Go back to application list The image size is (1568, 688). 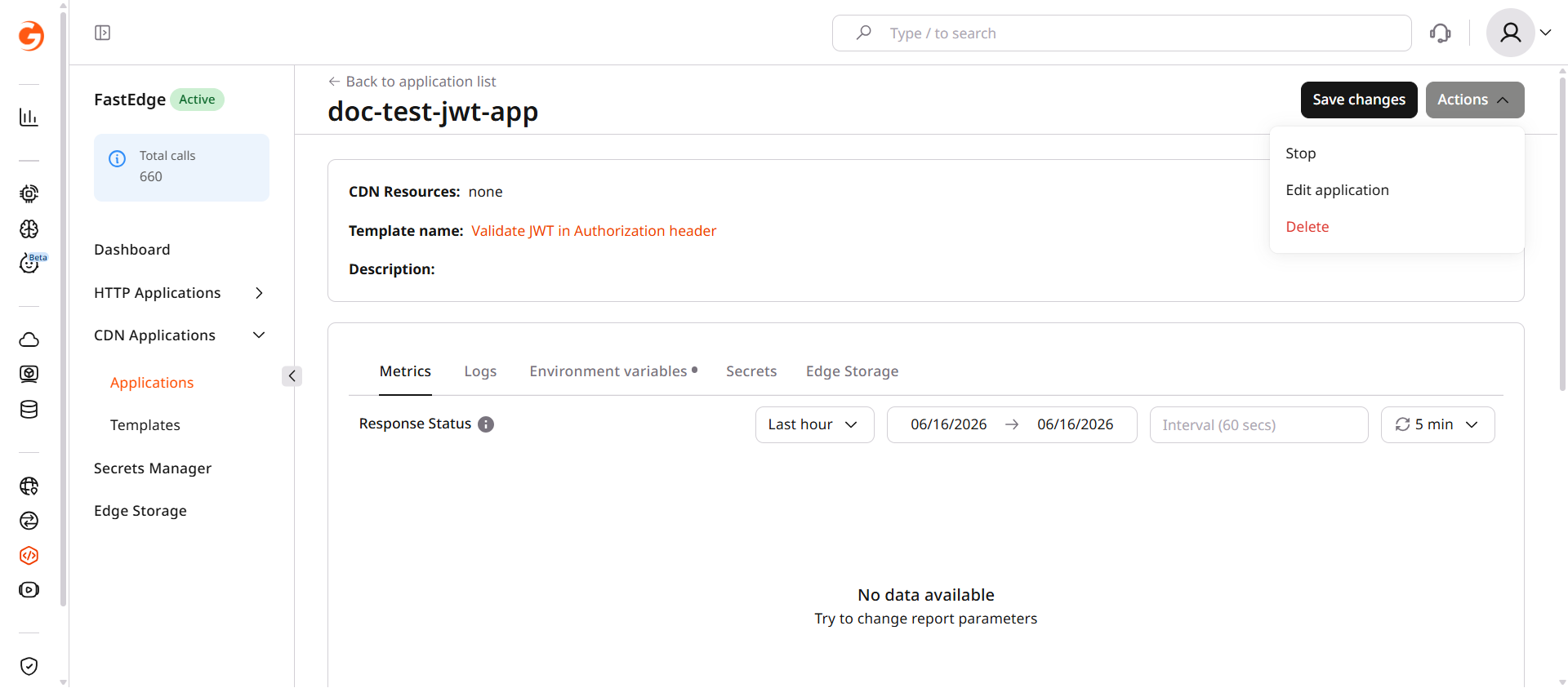pos(412,82)
